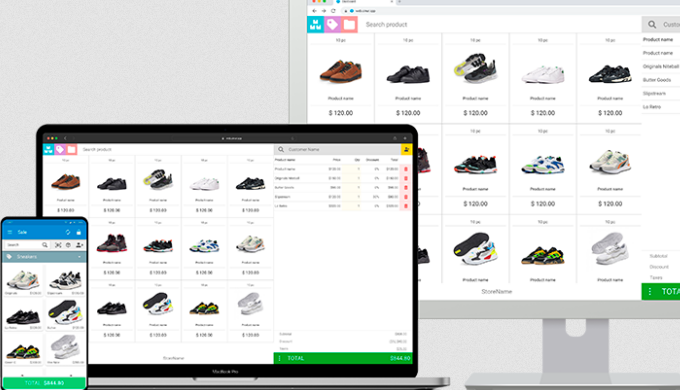Click Originals Niteball in monitor cart list
The width and height of the screenshot is (680, 390).
pos(660,66)
